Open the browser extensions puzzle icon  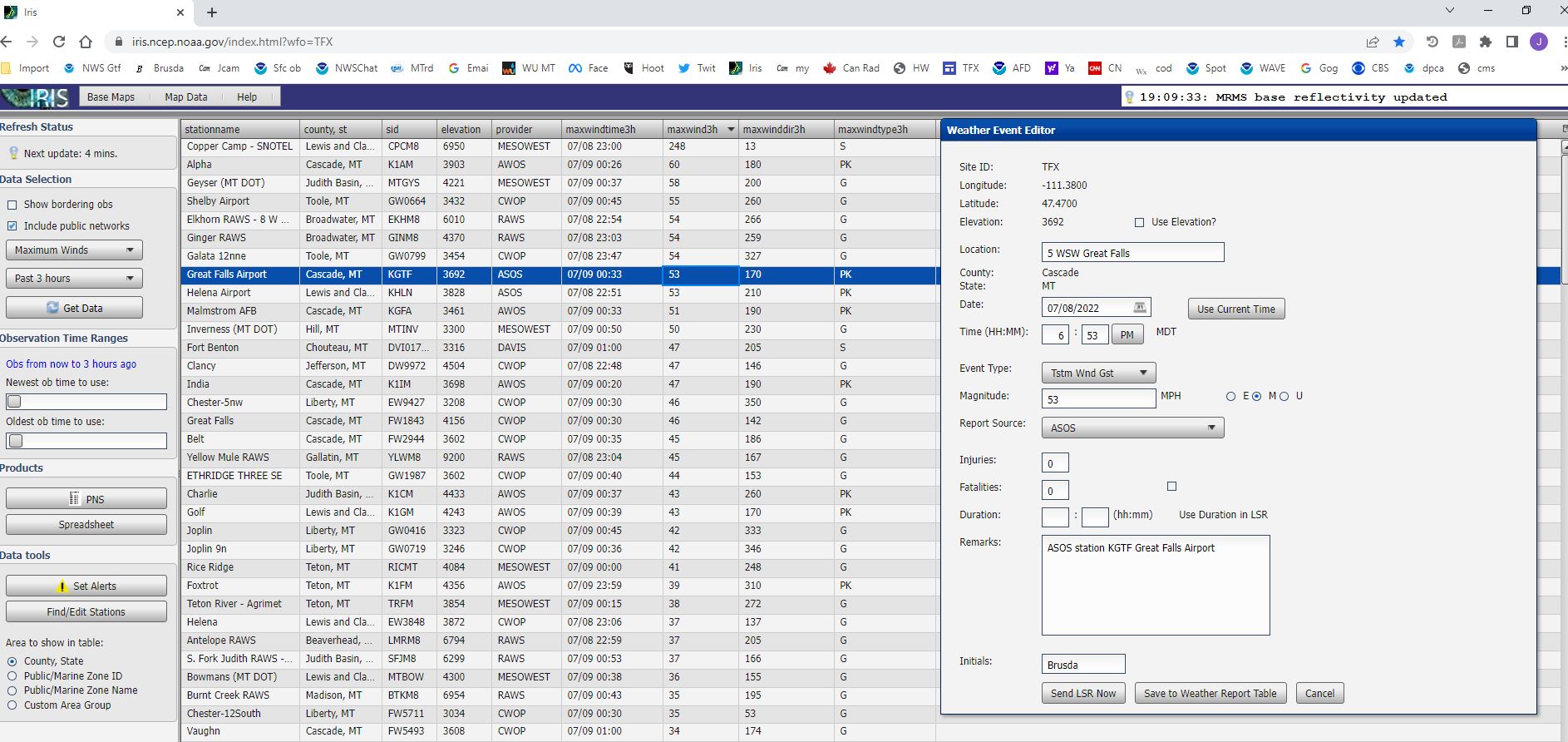pos(1486,42)
